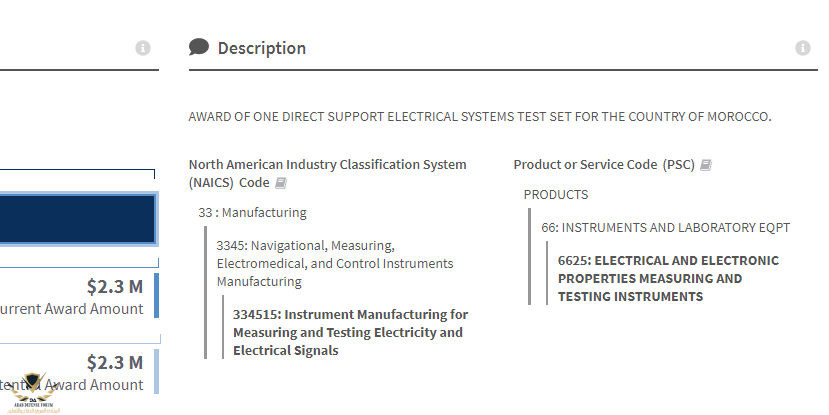Select the 3345 Navigational, Measuring instruments entry
The width and height of the screenshot is (829, 415).
pyautogui.click(x=335, y=263)
